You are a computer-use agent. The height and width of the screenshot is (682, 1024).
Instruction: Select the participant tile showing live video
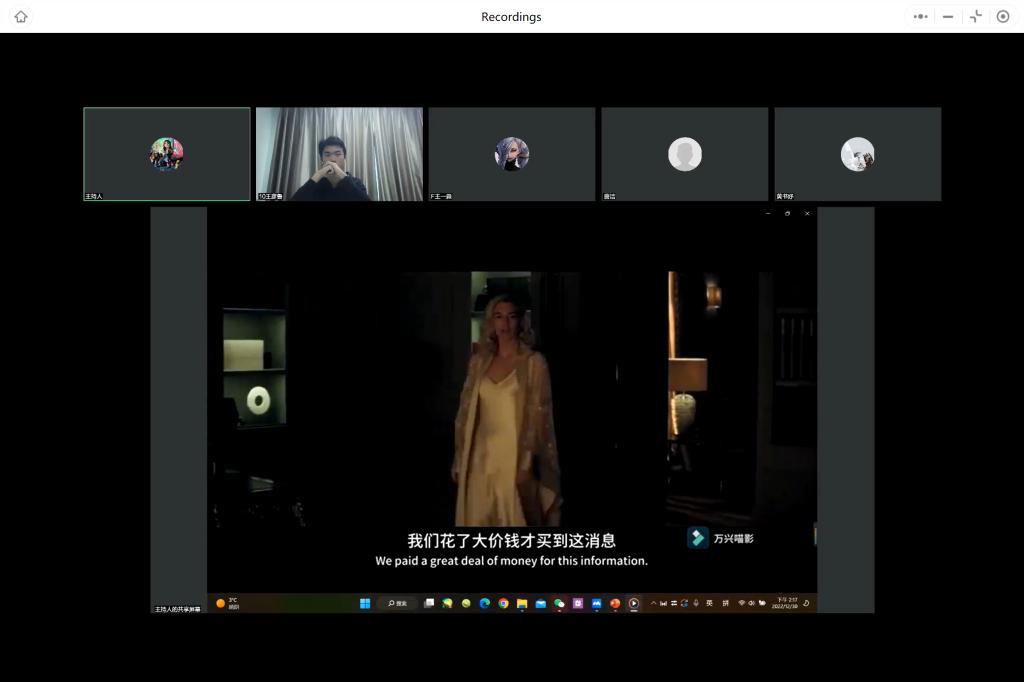[x=339, y=154]
